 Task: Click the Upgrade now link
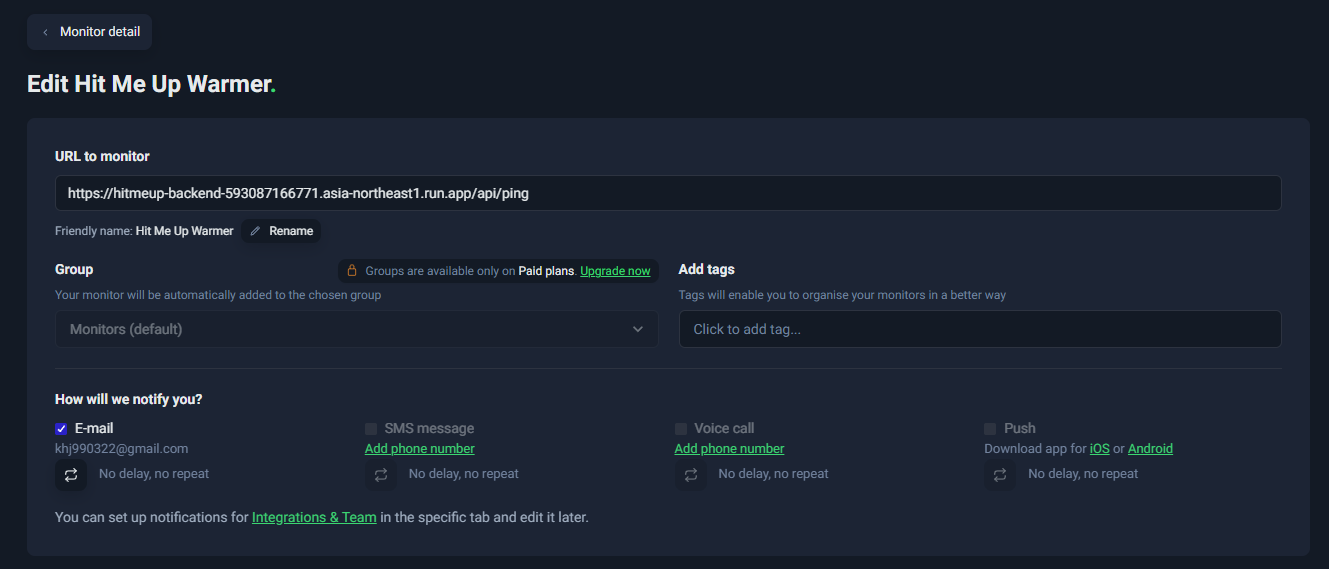tap(615, 271)
